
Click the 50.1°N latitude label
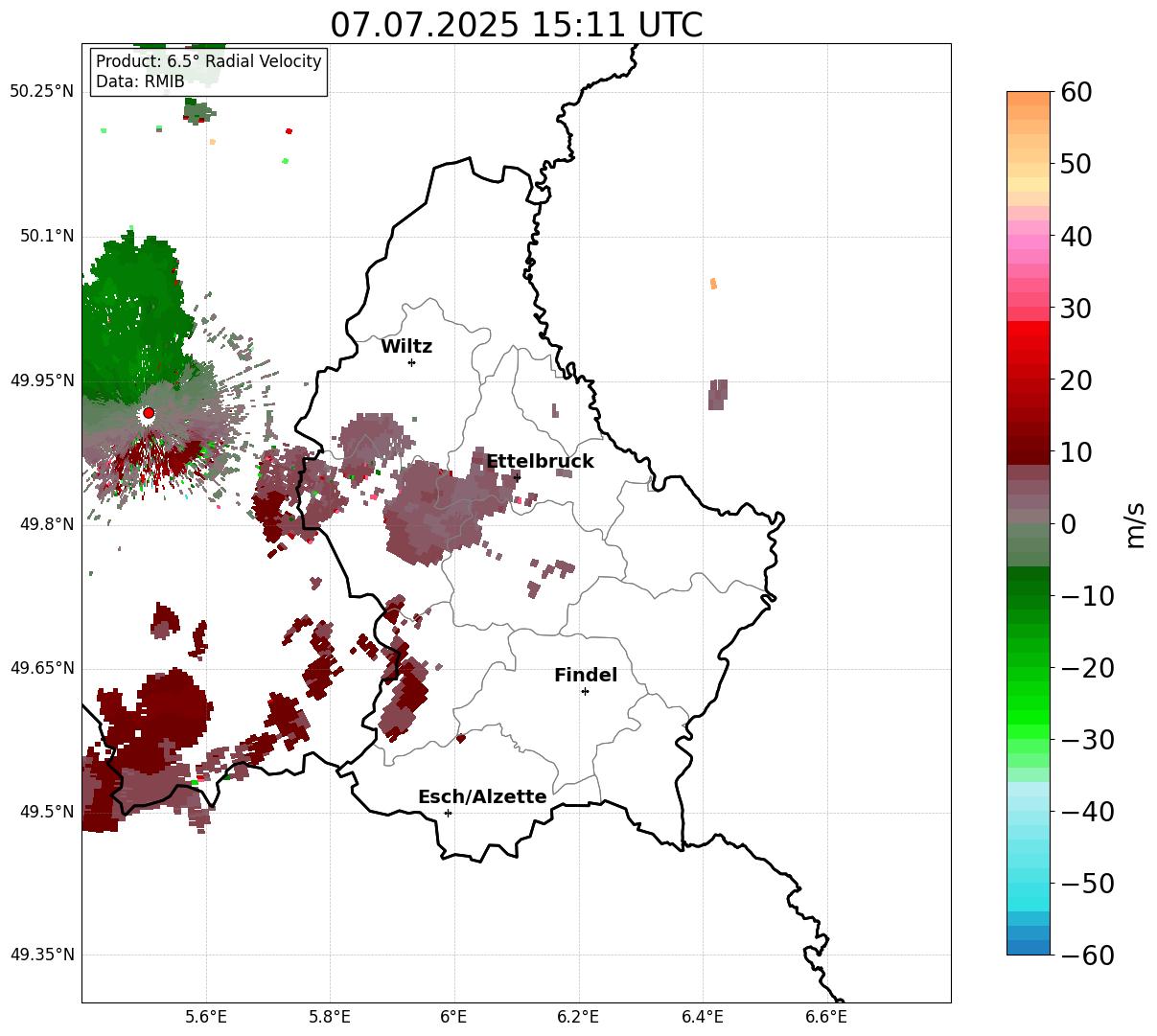[47, 236]
